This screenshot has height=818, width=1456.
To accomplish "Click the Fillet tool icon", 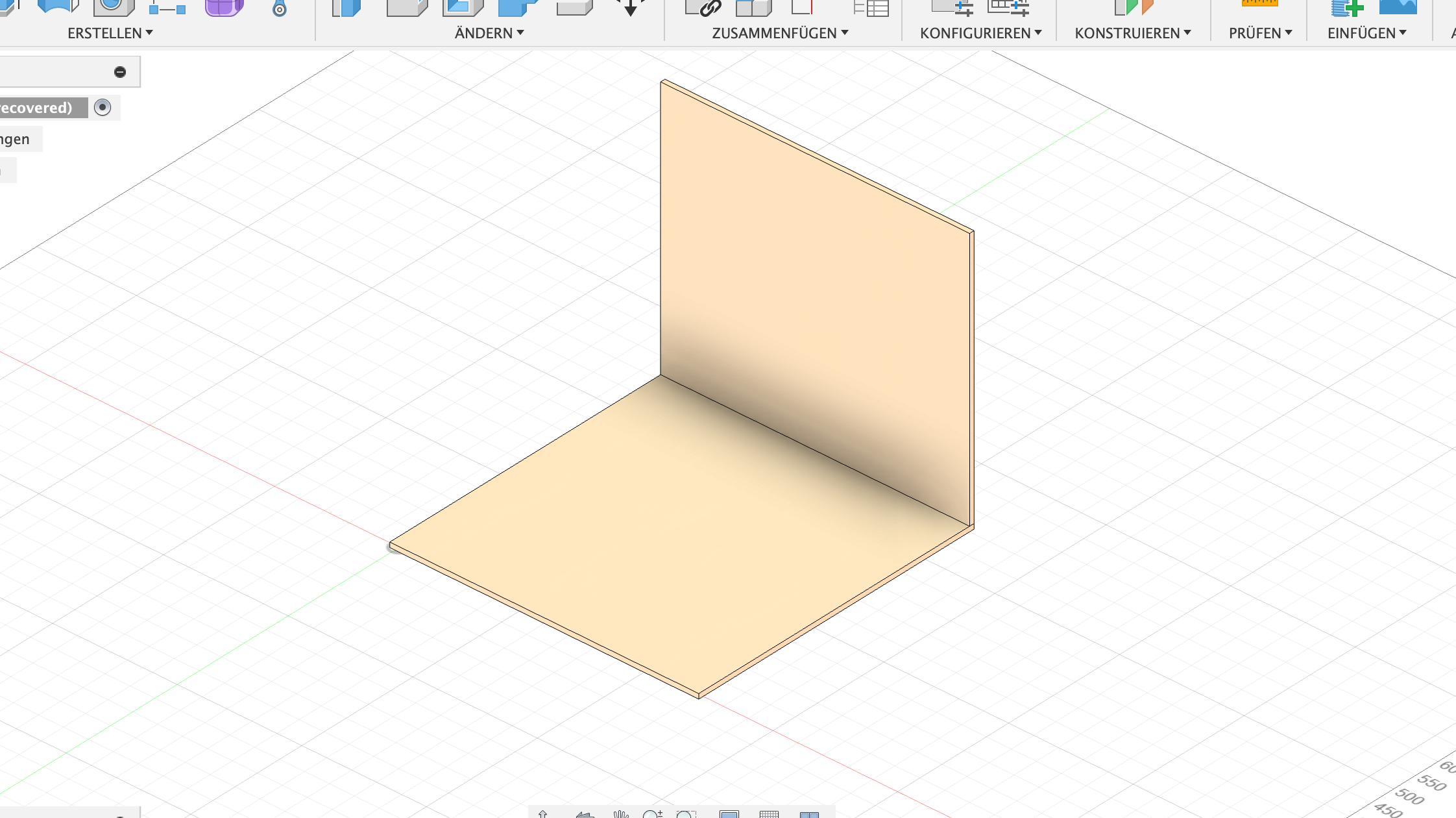I will coord(407,7).
